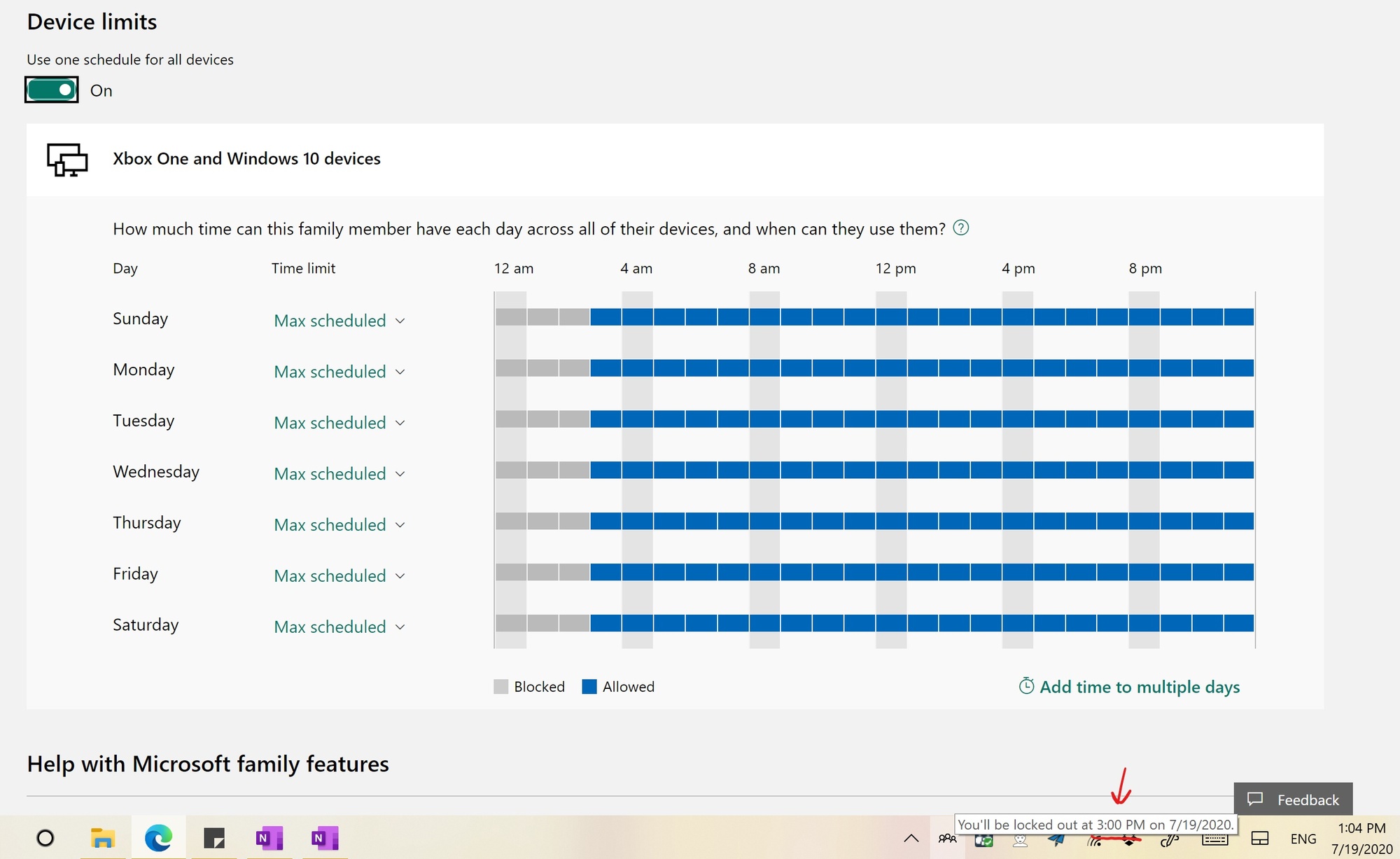The height and width of the screenshot is (859, 1400).
Task: Click the 'Time limit' column header
Action: (303, 268)
